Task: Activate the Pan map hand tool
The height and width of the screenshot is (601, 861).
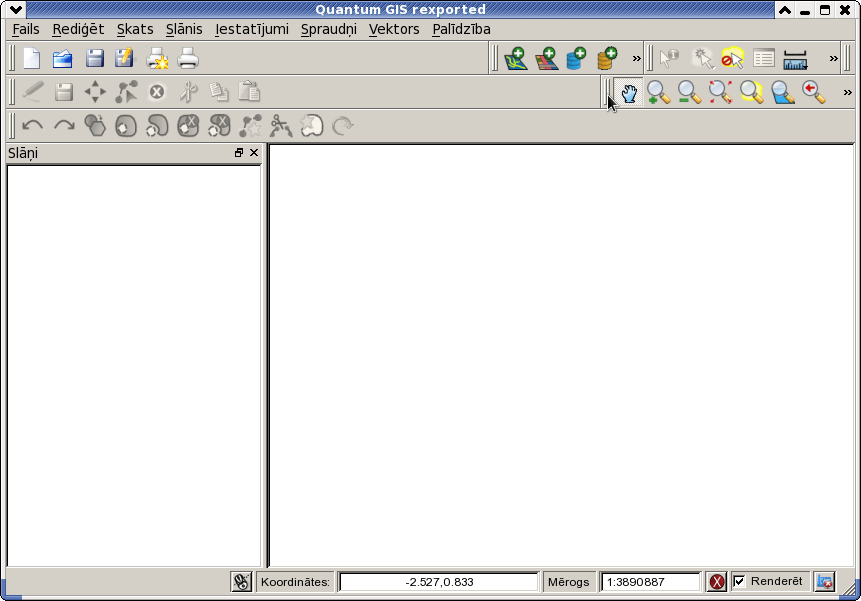Action: point(629,93)
